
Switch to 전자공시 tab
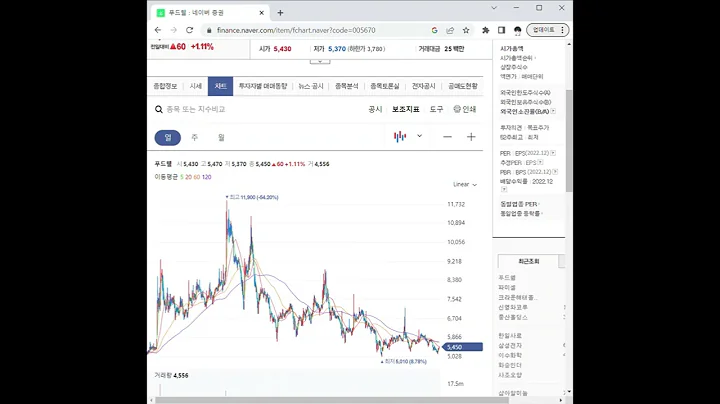click(x=423, y=86)
